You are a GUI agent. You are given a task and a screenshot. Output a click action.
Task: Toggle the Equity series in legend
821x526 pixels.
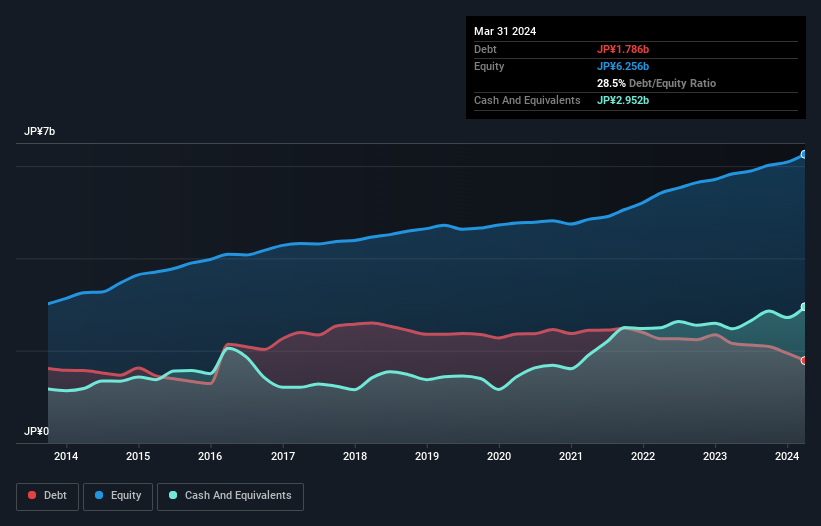118,496
